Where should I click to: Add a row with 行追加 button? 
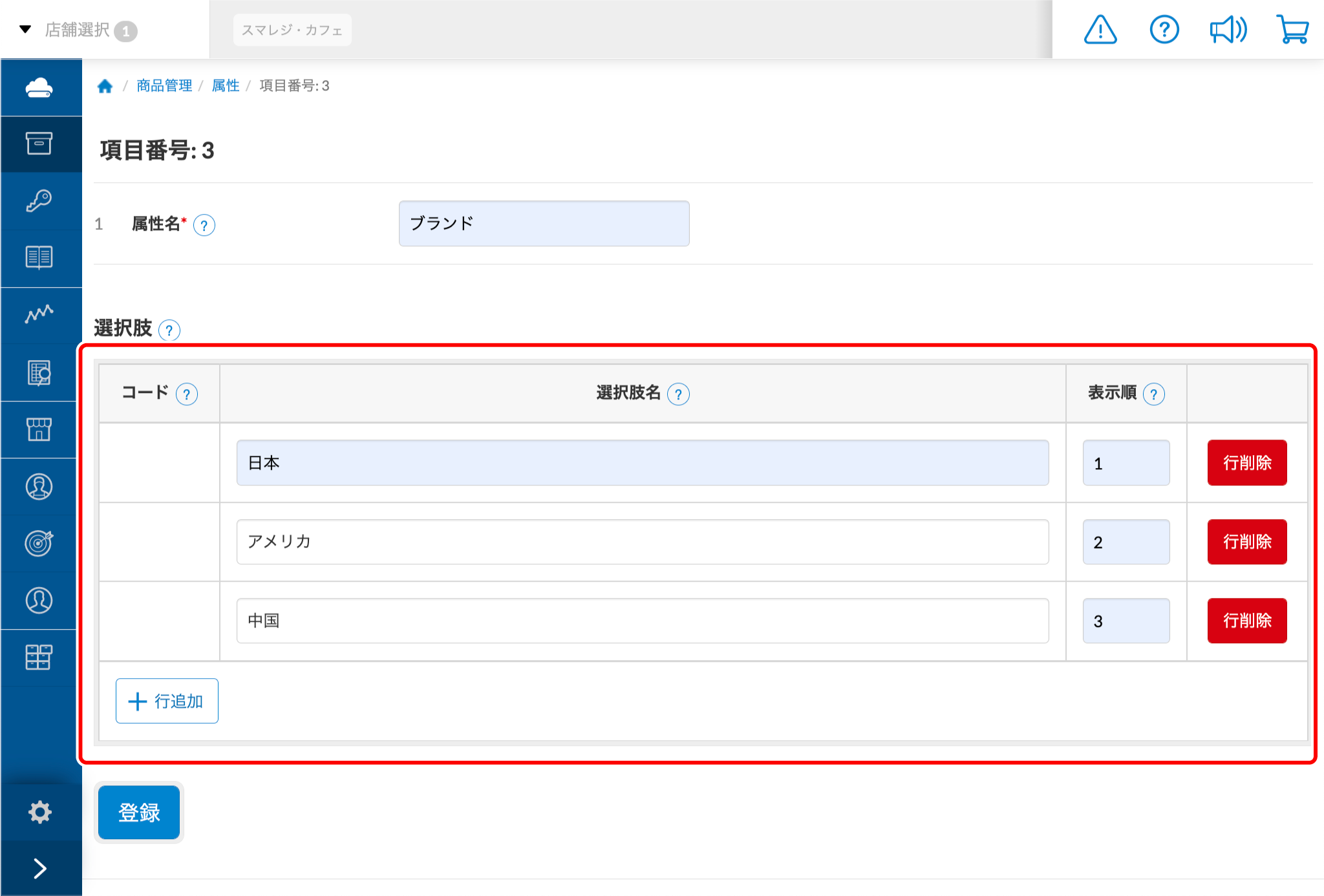[167, 701]
